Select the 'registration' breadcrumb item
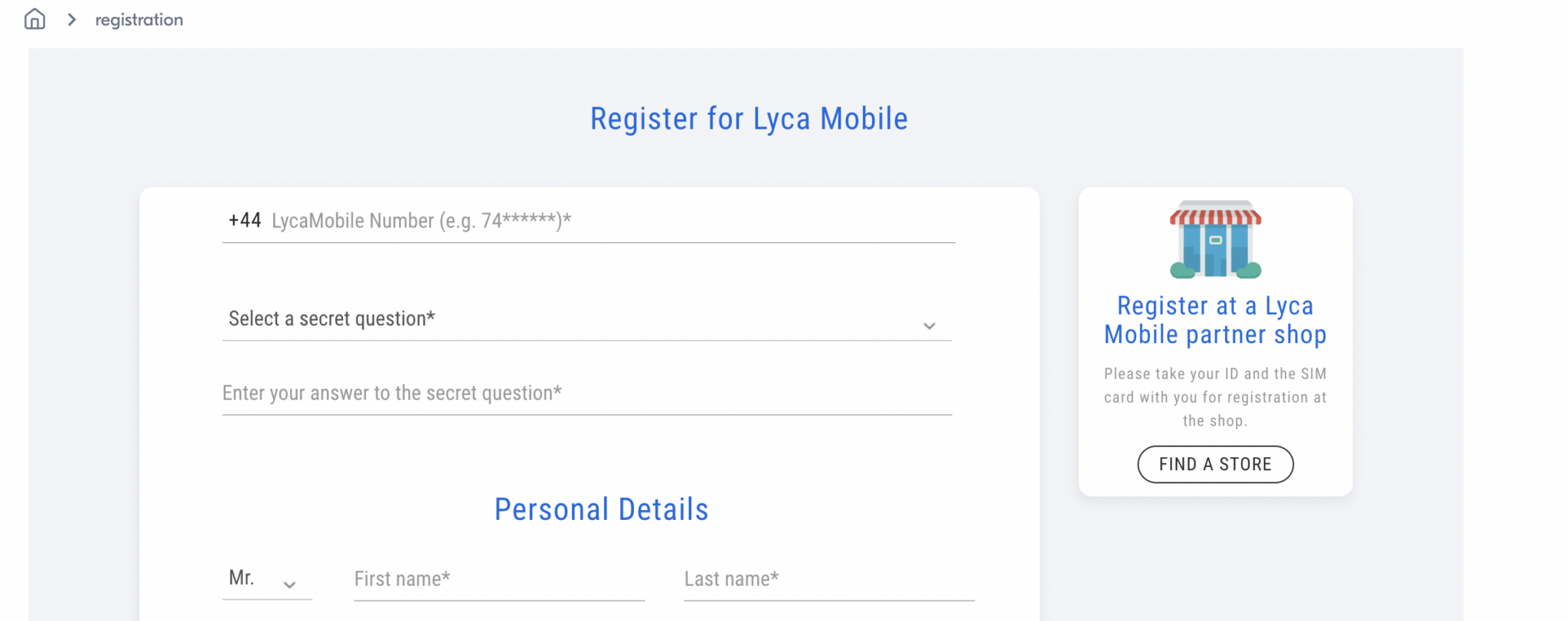Image resolution: width=1568 pixels, height=621 pixels. click(138, 19)
